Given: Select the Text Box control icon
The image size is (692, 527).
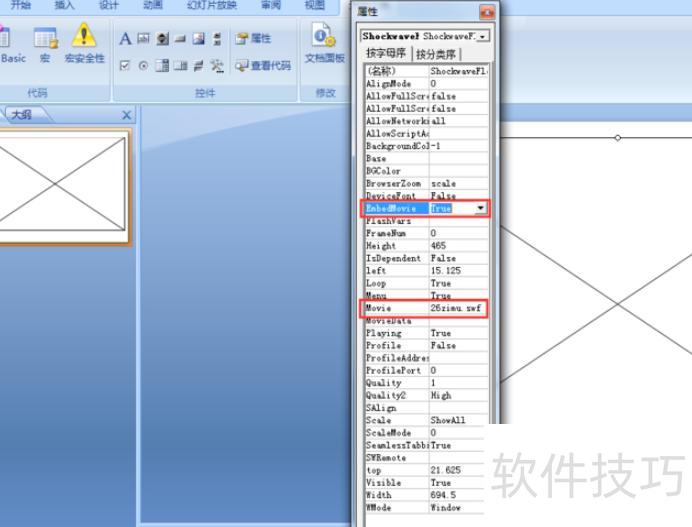Looking at the screenshot, I should tap(143, 39).
